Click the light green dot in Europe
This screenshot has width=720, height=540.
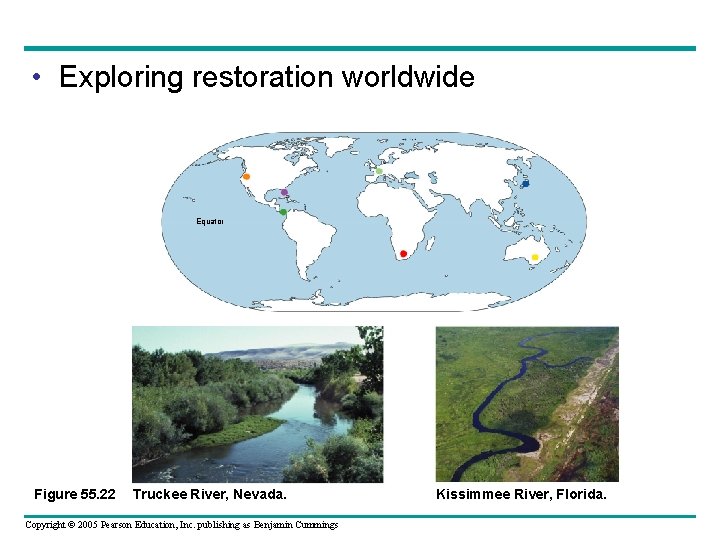click(379, 171)
